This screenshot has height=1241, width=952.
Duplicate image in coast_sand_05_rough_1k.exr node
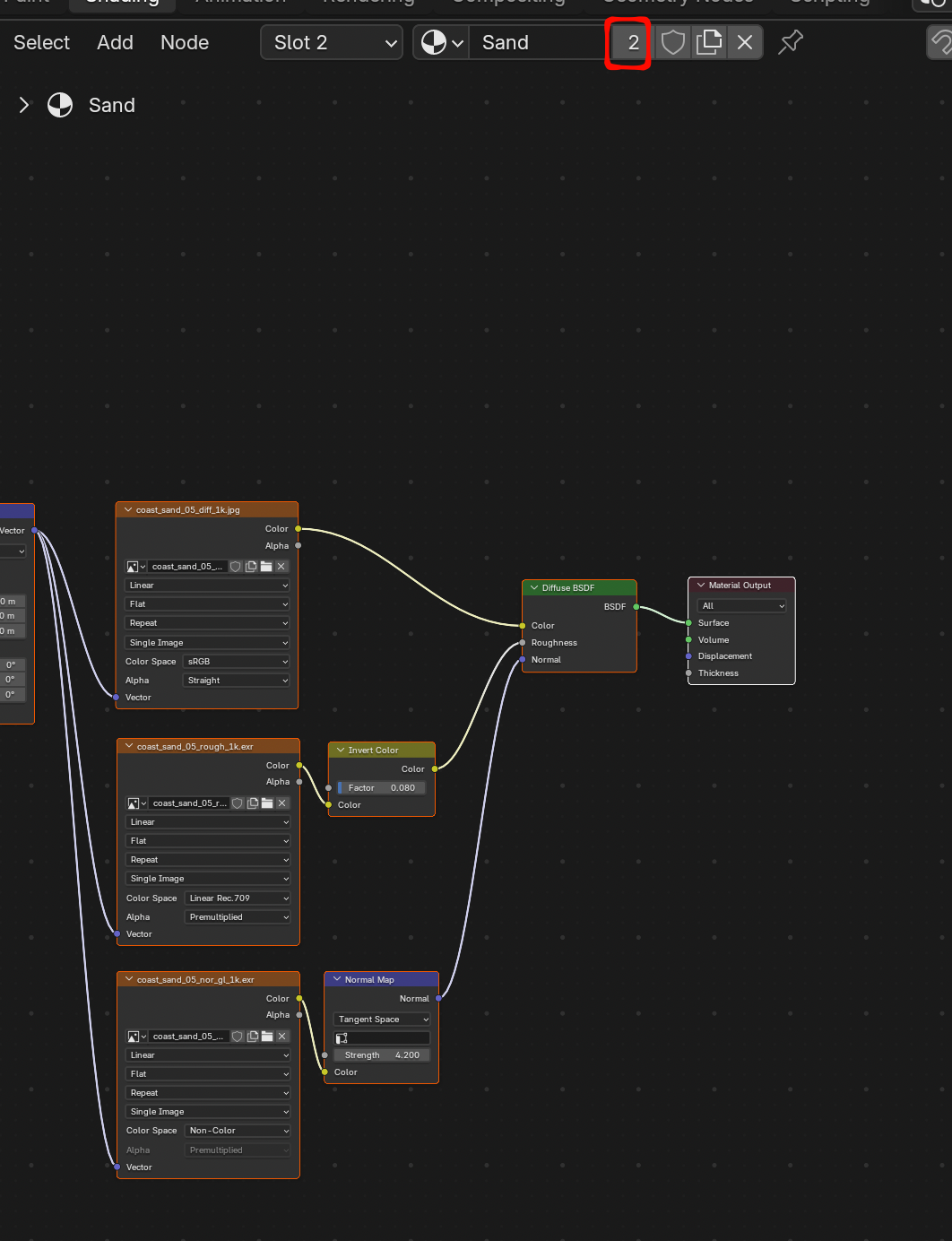pos(253,803)
